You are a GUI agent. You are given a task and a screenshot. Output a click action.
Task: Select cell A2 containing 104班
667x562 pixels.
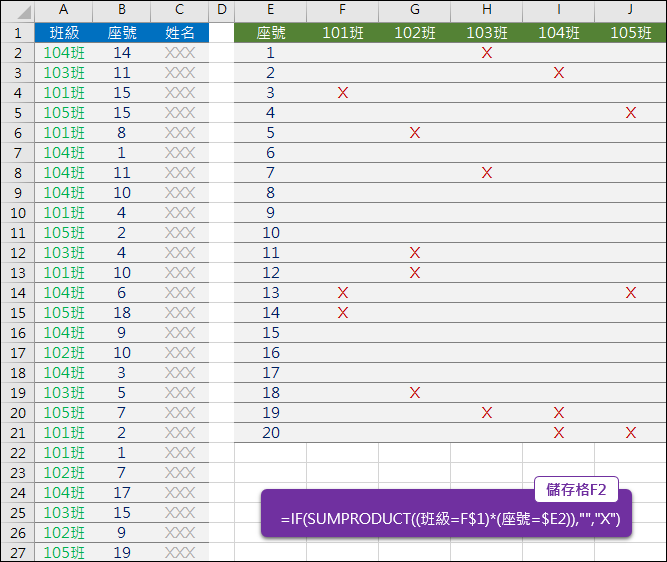pyautogui.click(x=64, y=53)
